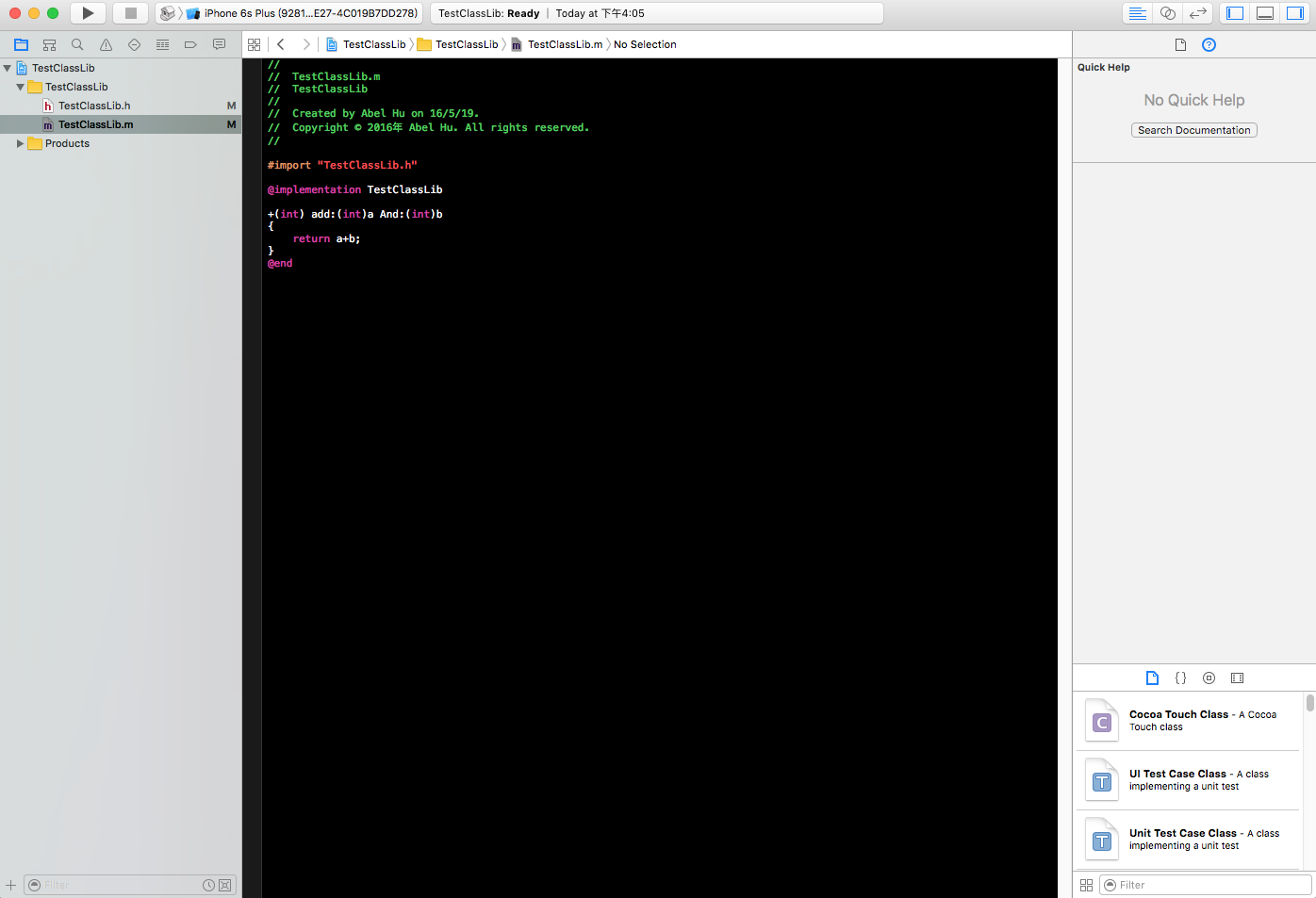Show the Assistant editor
Screen dimensions: 1316x898
pos(1168,13)
